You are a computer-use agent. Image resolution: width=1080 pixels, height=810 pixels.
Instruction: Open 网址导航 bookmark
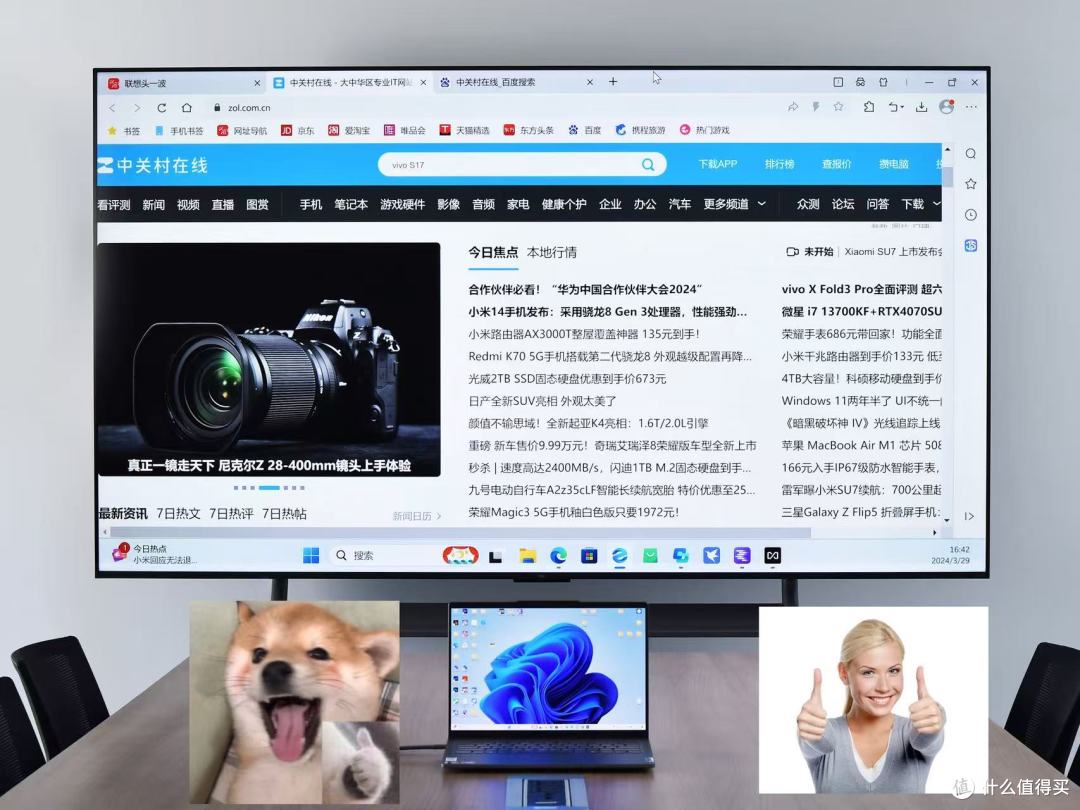tap(242, 130)
